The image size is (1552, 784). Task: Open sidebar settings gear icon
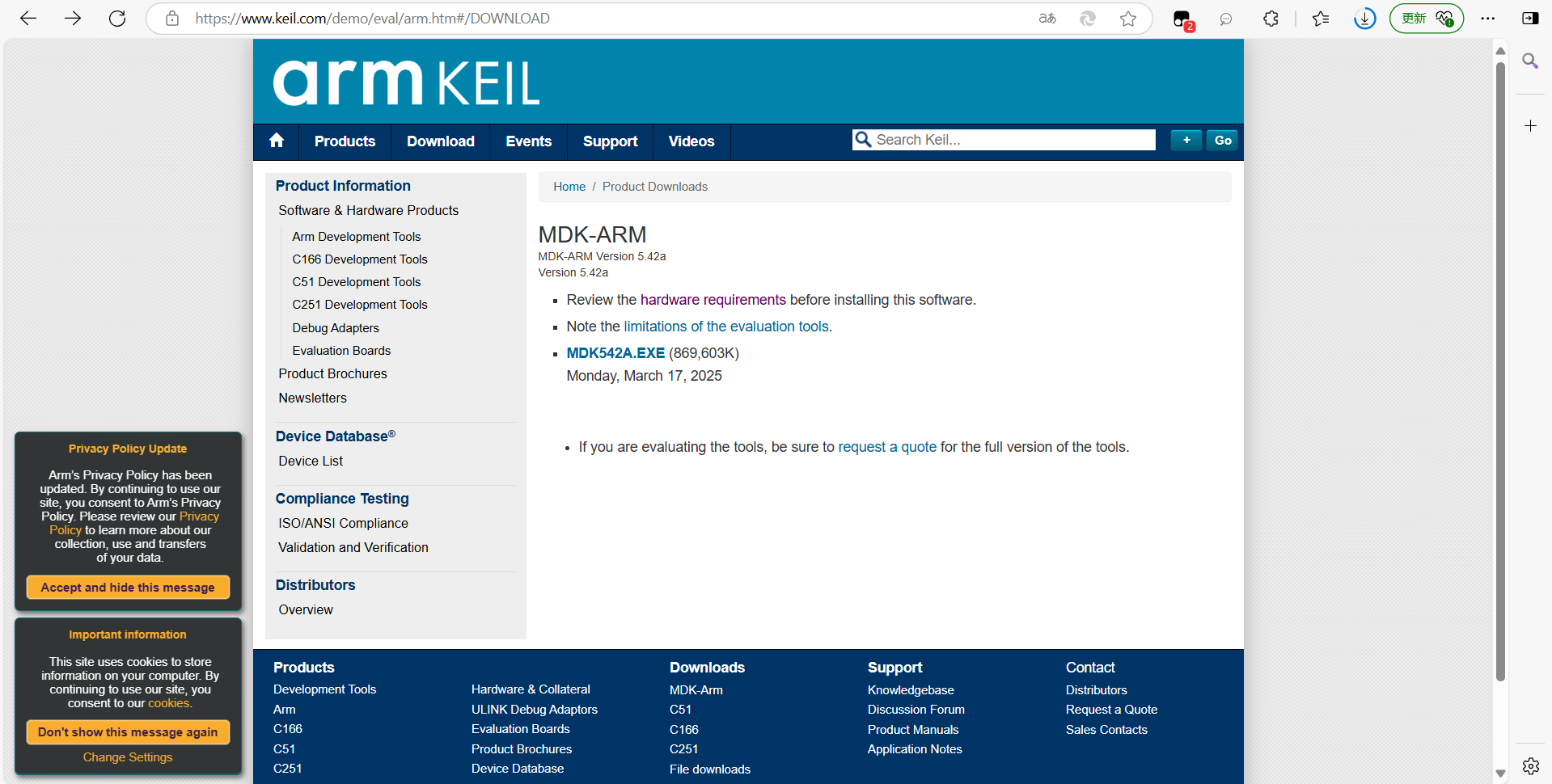1530,766
